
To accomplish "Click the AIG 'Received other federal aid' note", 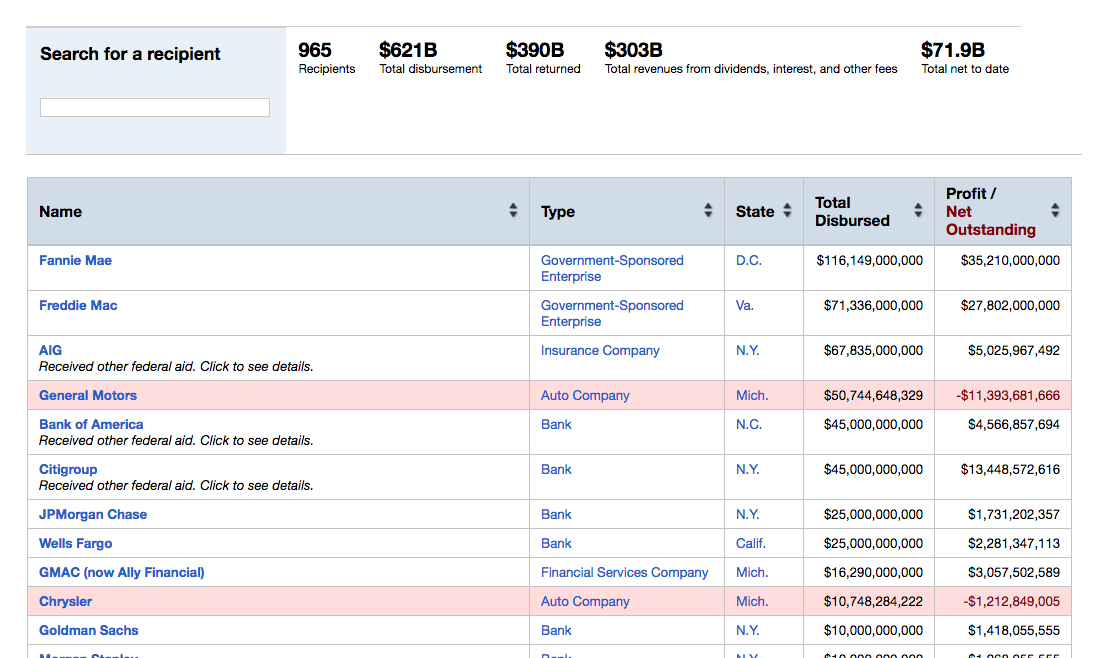I will tap(176, 366).
